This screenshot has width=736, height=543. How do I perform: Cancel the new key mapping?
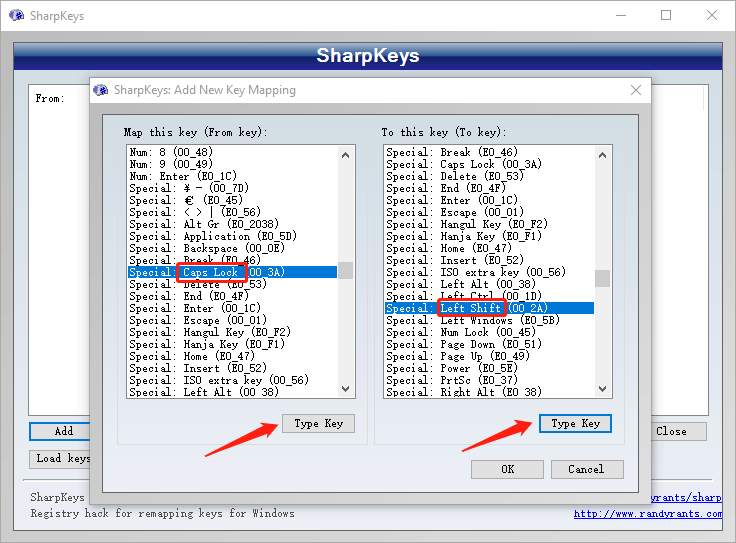point(587,469)
